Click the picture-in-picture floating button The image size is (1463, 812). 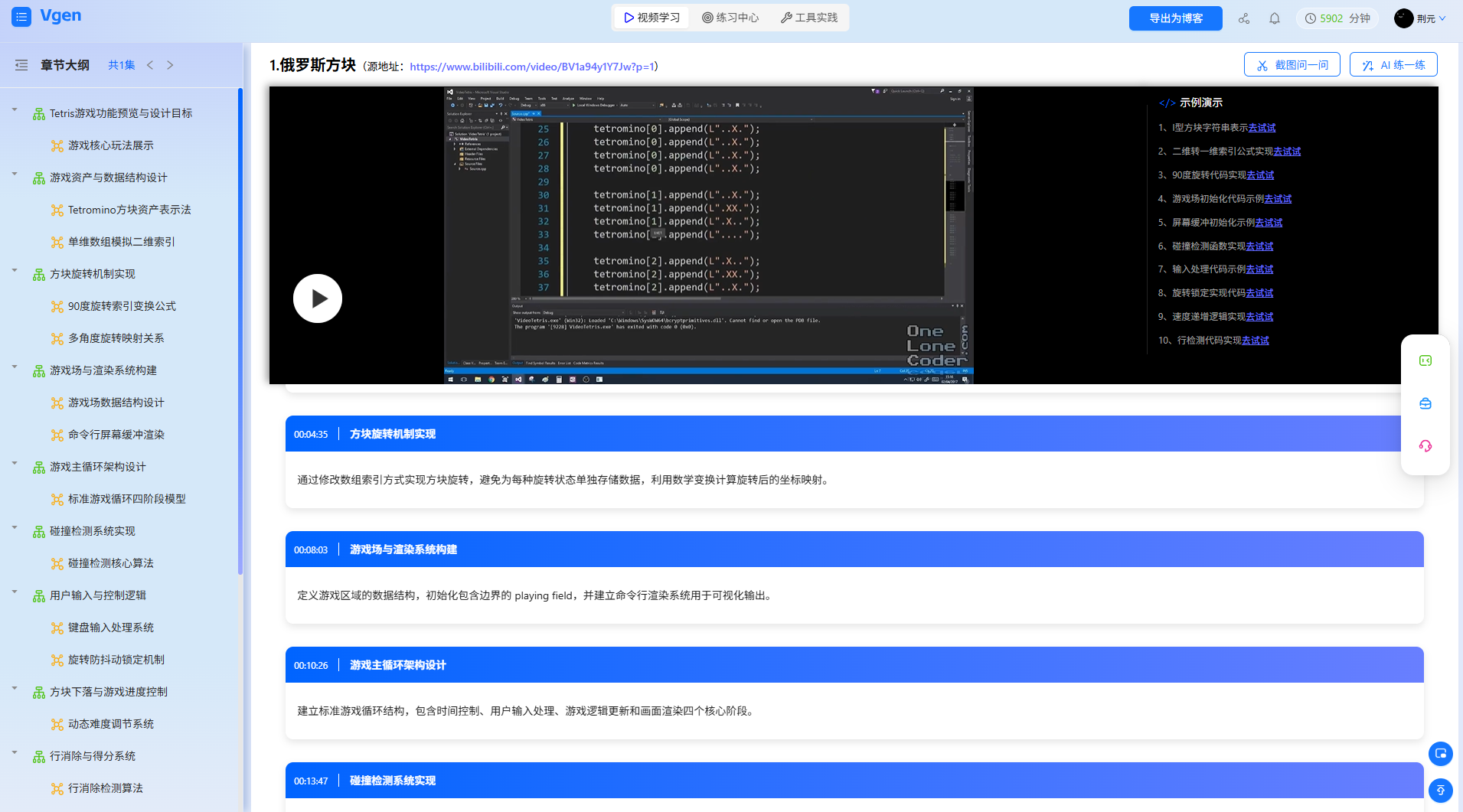click(1440, 753)
